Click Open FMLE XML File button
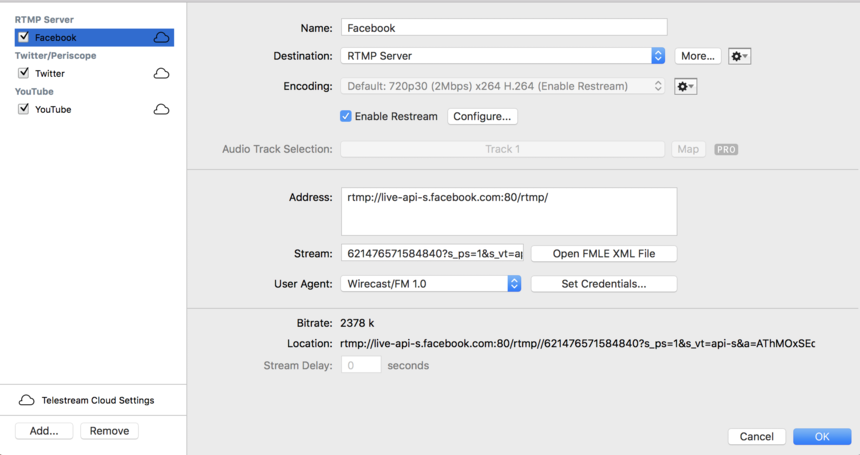Viewport: 860px width, 455px height. pos(604,253)
